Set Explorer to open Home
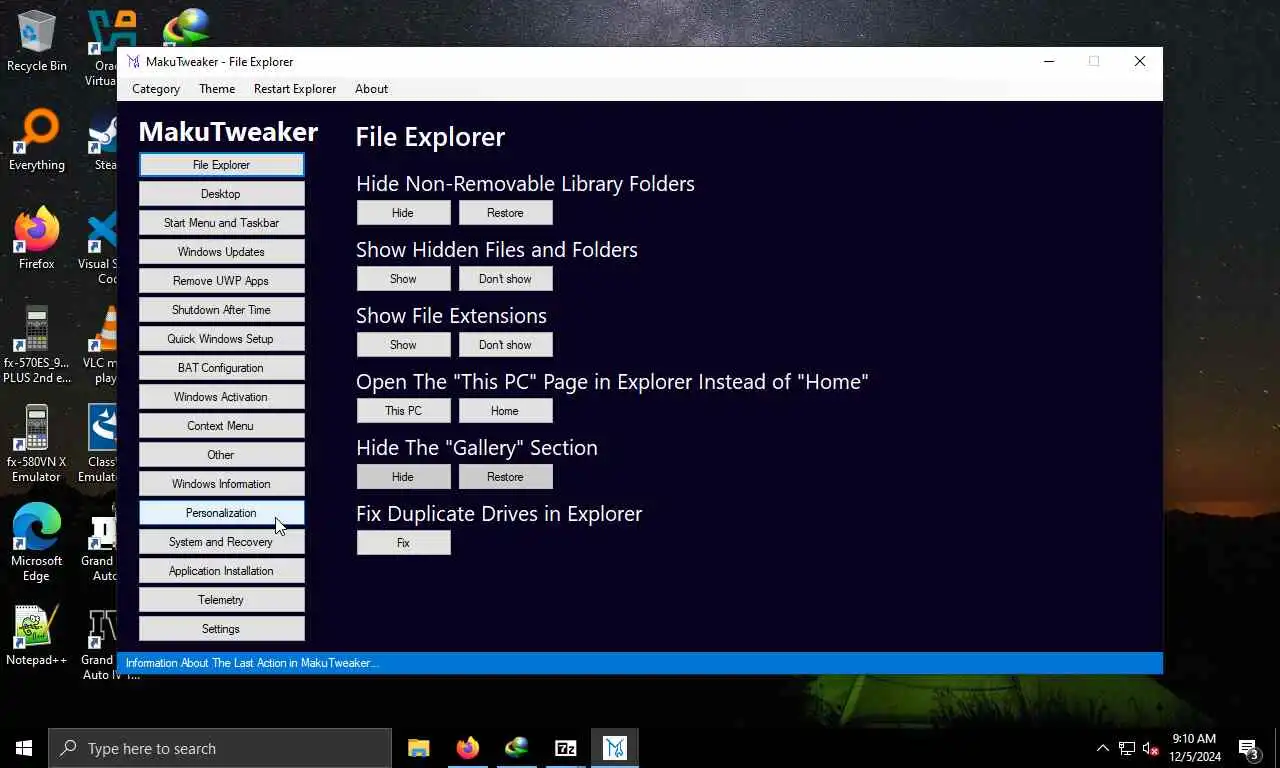 pos(505,411)
